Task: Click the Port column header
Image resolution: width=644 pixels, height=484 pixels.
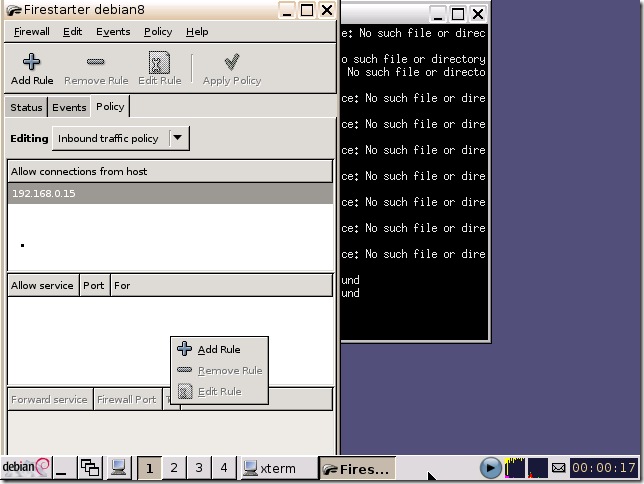Action: coord(94,286)
